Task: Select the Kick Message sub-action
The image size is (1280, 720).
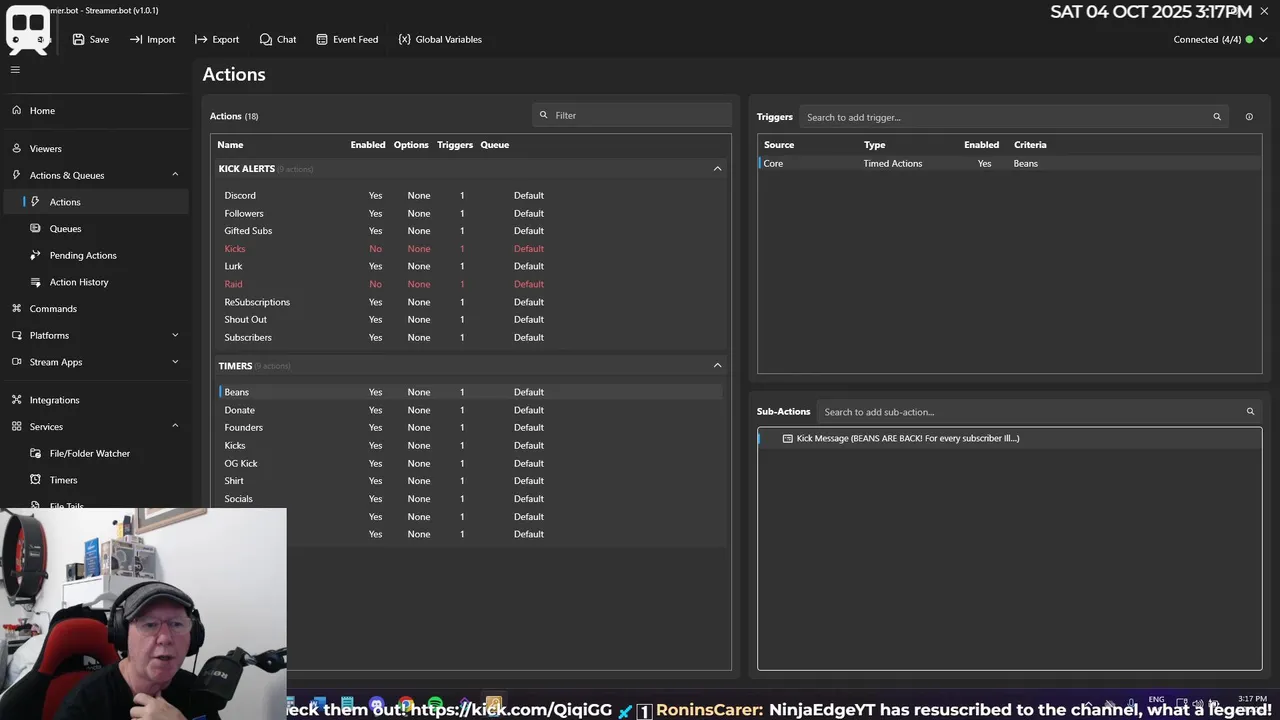Action: pyautogui.click(x=1010, y=438)
